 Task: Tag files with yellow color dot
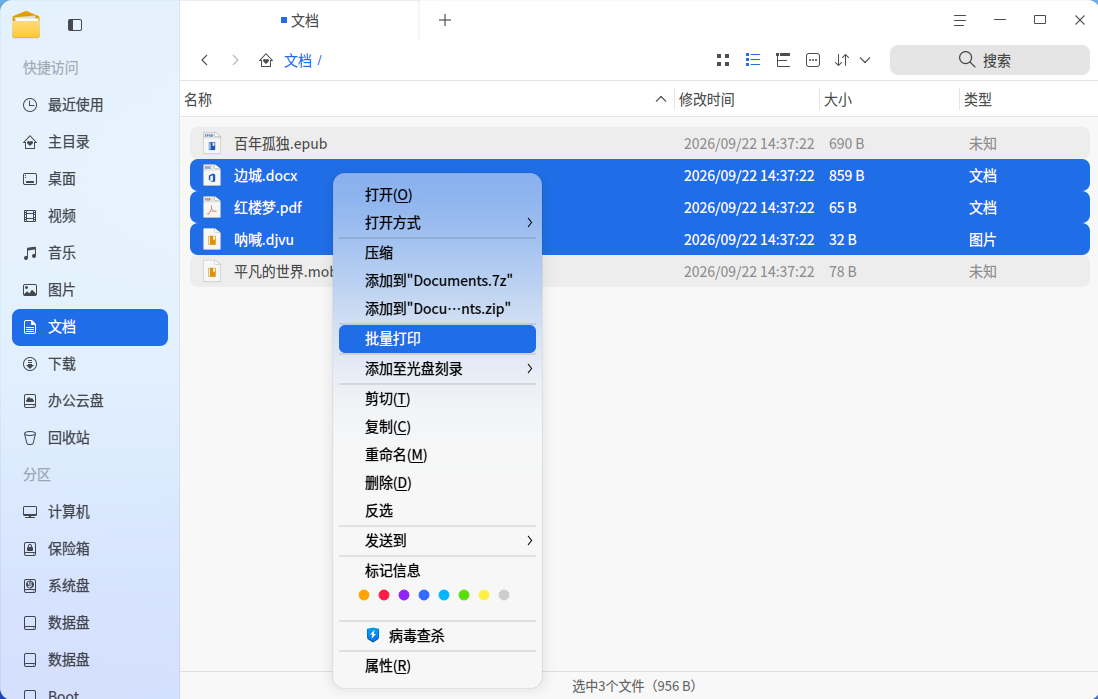(484, 595)
